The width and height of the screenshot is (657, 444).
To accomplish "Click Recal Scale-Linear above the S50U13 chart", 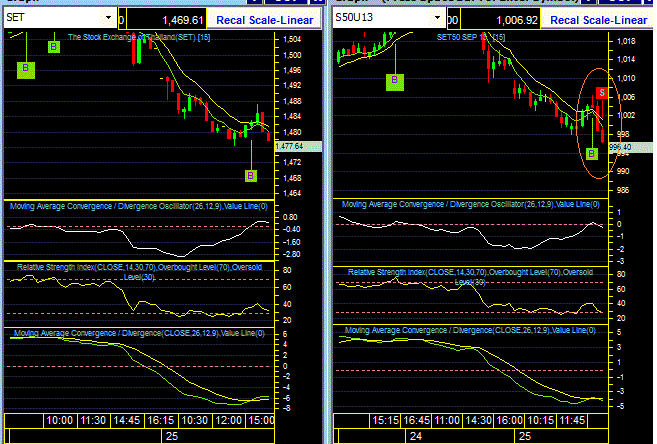I will pos(598,20).
